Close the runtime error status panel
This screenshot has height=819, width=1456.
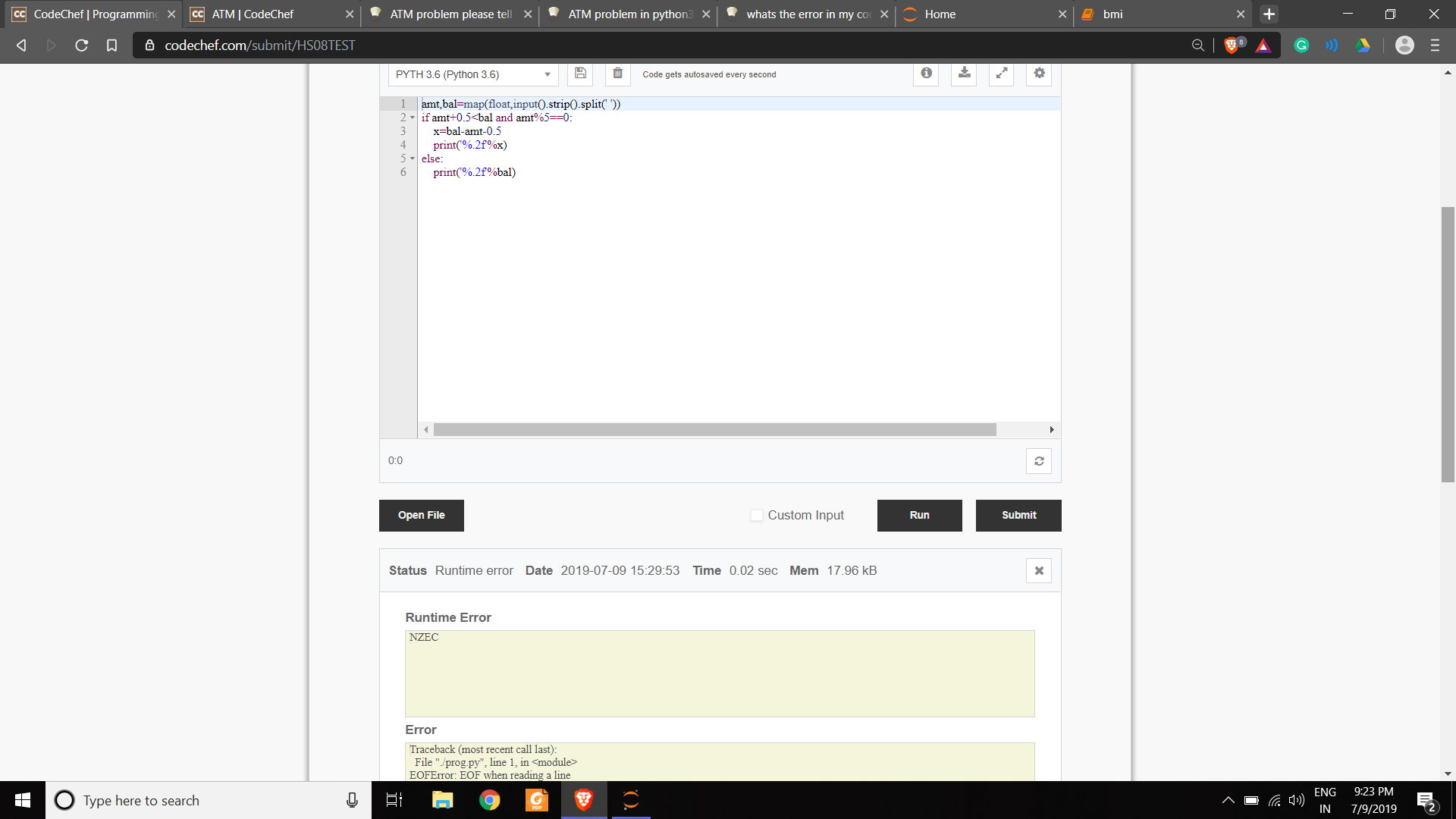(1039, 571)
